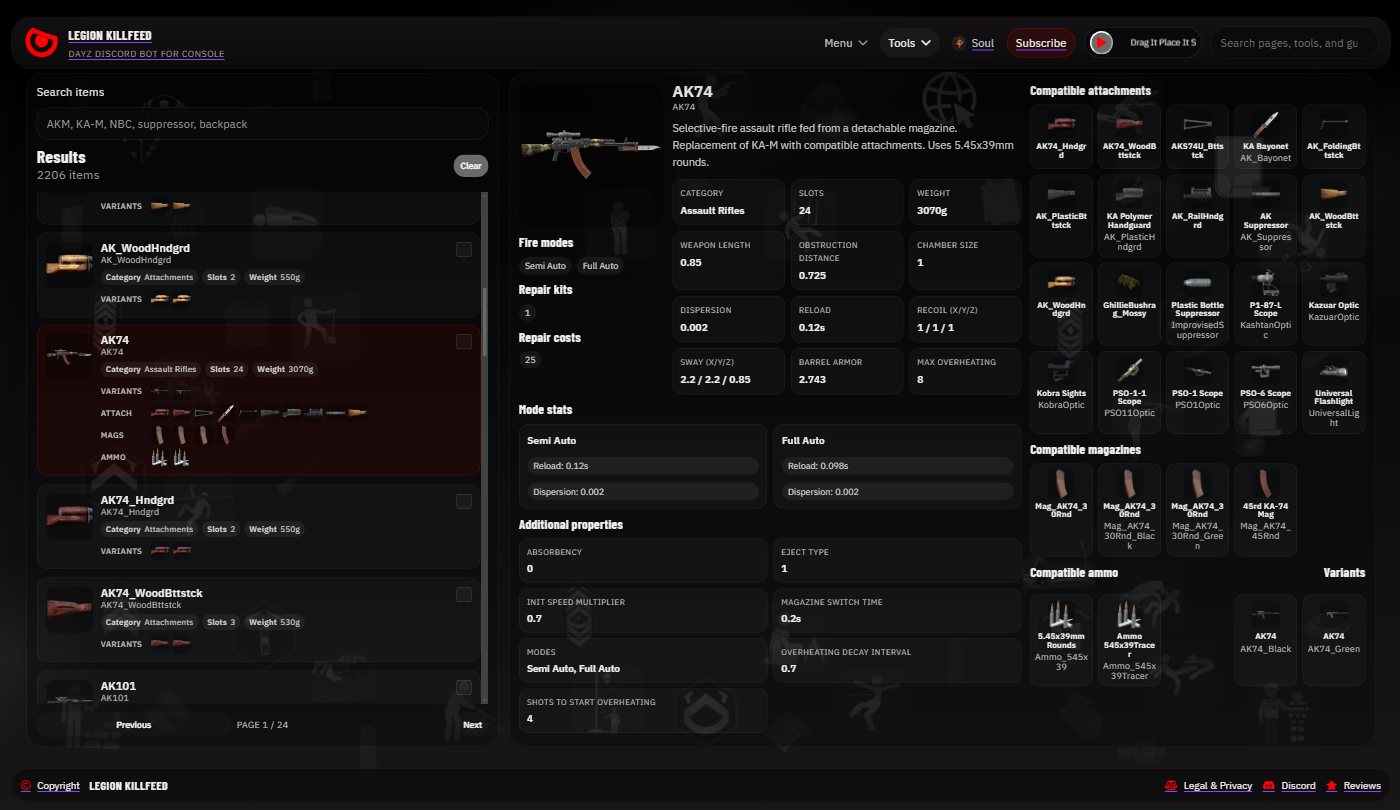This screenshot has width=1400, height=810.
Task: Select the AK101 row in results list
Action: tap(259, 687)
